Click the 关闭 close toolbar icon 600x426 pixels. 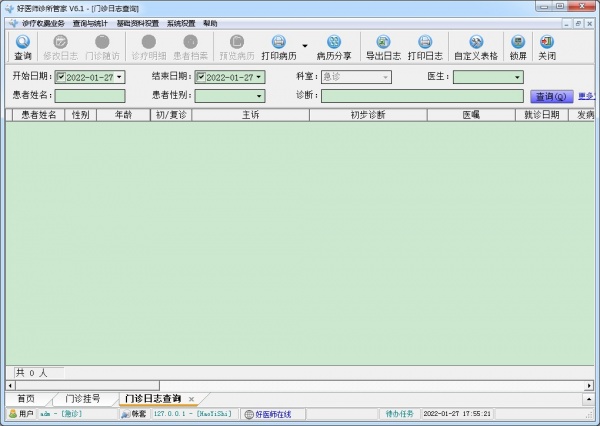547,47
